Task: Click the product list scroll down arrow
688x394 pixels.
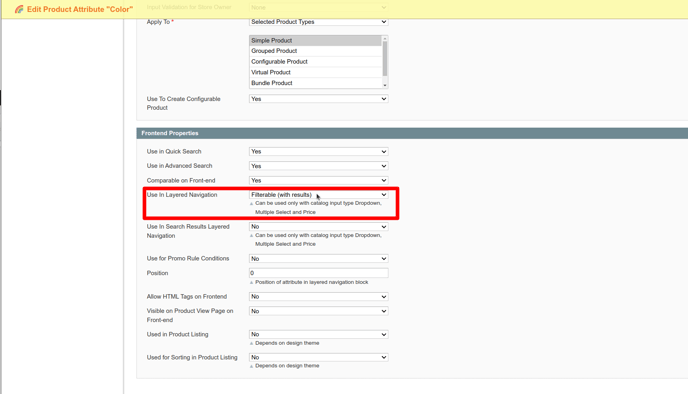Action: click(x=385, y=85)
